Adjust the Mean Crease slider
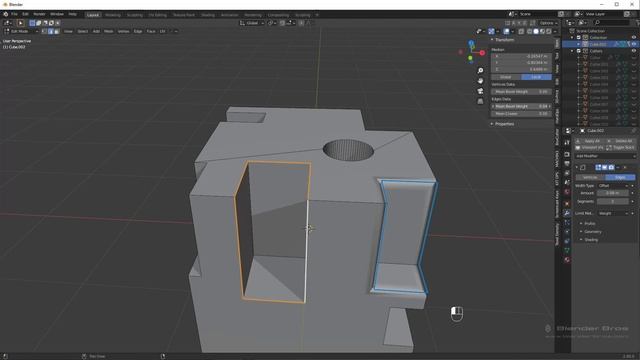Screen dimensions: 640x360 tap(522, 113)
